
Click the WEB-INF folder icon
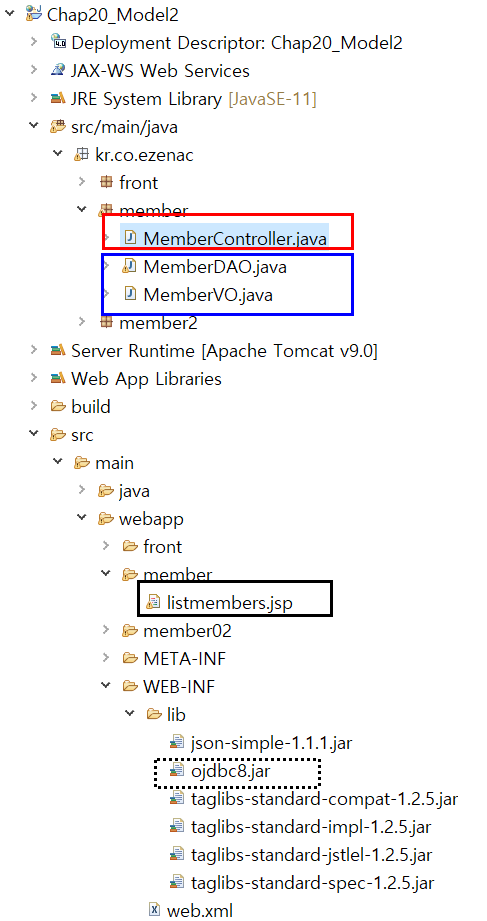(x=130, y=687)
